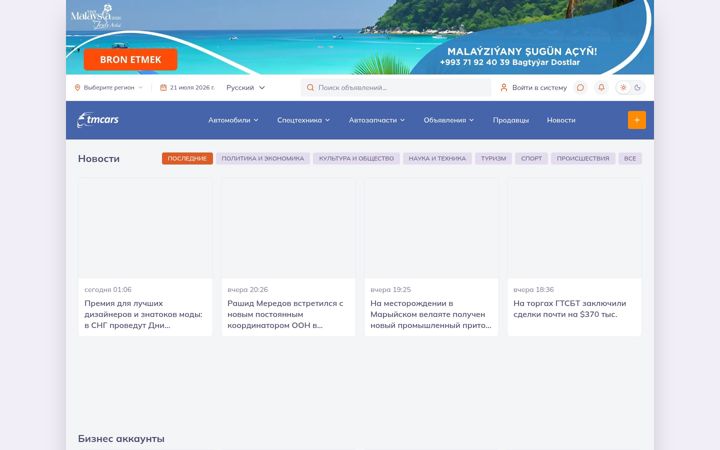Click the вчера 20:26 timestamp
Viewport: 720px width, 450px height.
(248, 289)
